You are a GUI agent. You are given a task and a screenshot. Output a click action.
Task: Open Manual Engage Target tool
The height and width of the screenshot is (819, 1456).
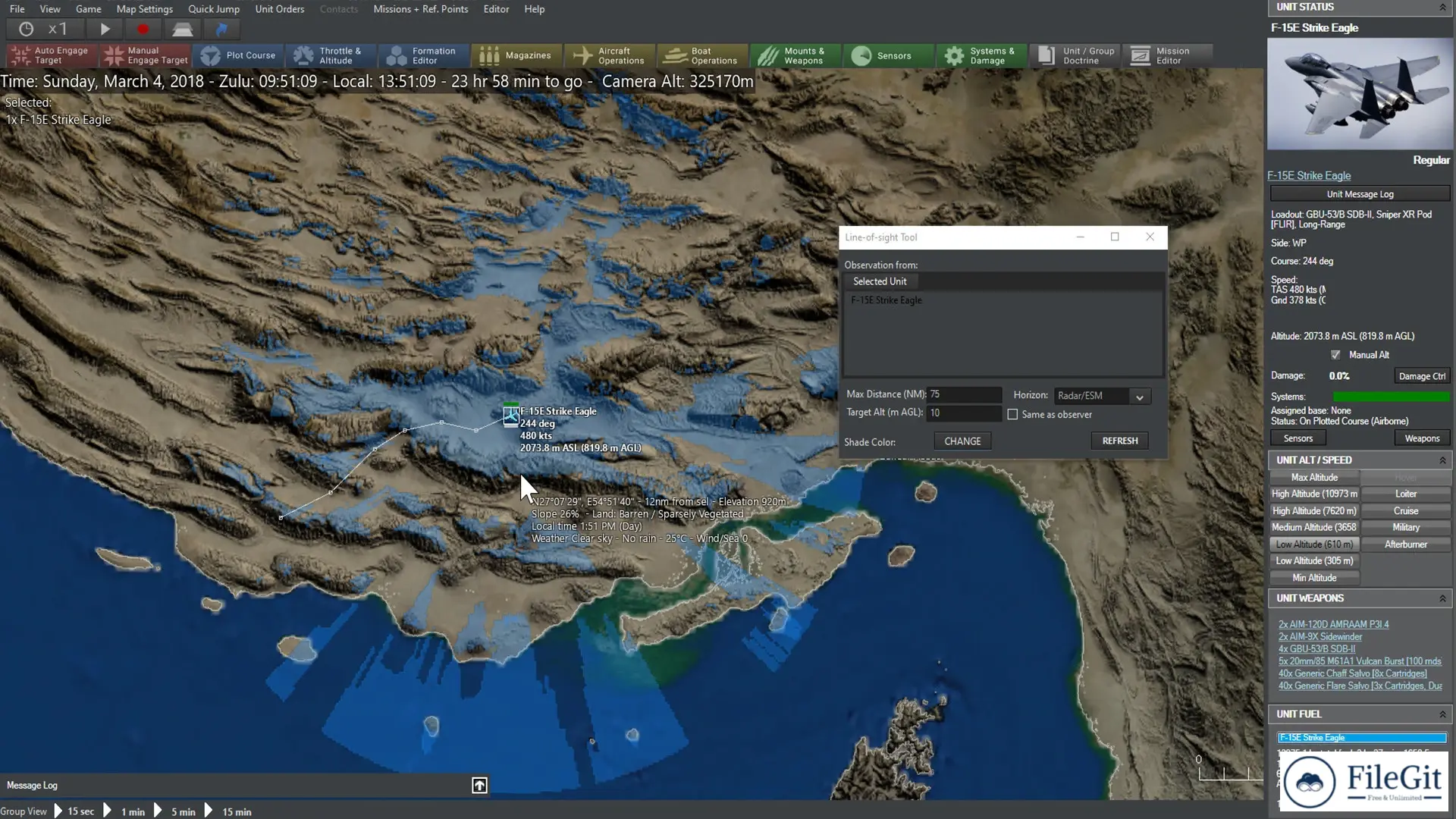coord(145,55)
